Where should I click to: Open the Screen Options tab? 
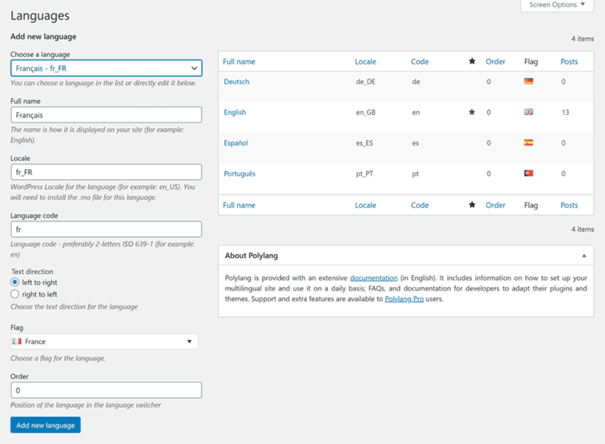tap(557, 5)
